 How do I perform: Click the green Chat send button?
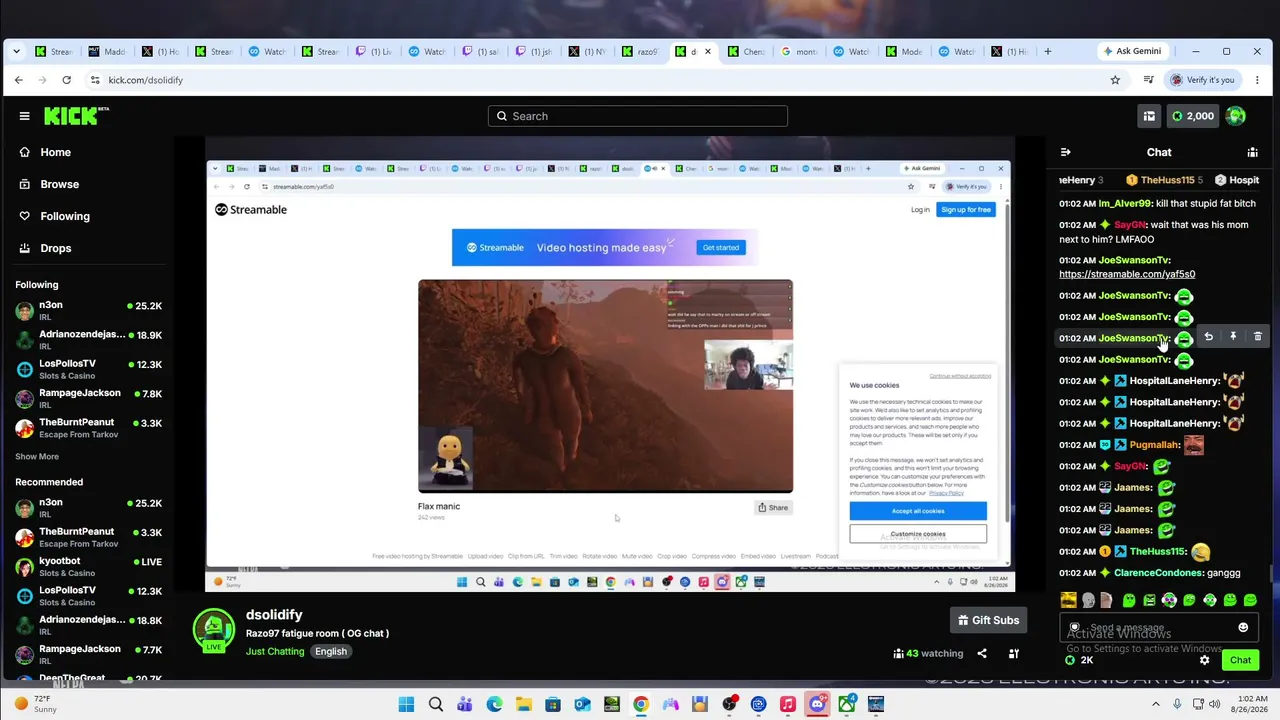1240,660
